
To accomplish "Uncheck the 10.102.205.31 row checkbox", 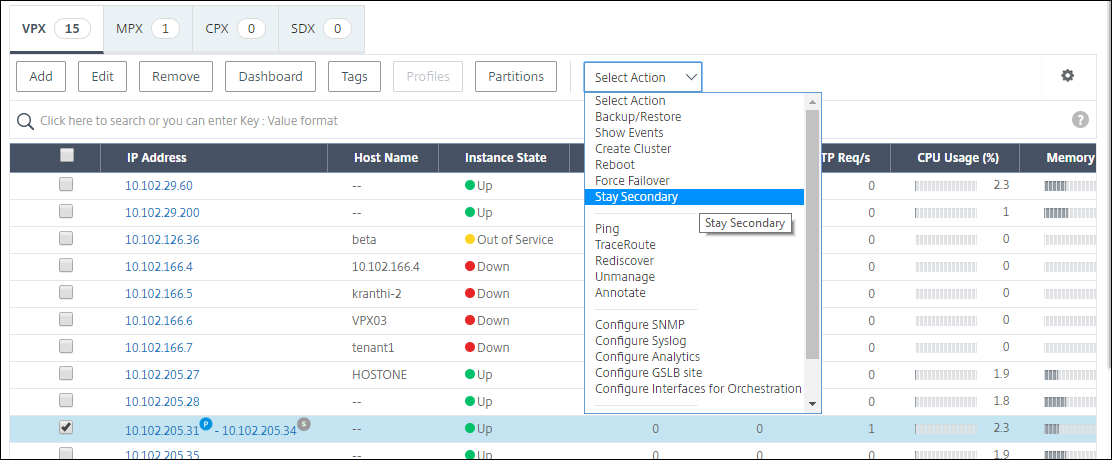I will click(x=66, y=427).
